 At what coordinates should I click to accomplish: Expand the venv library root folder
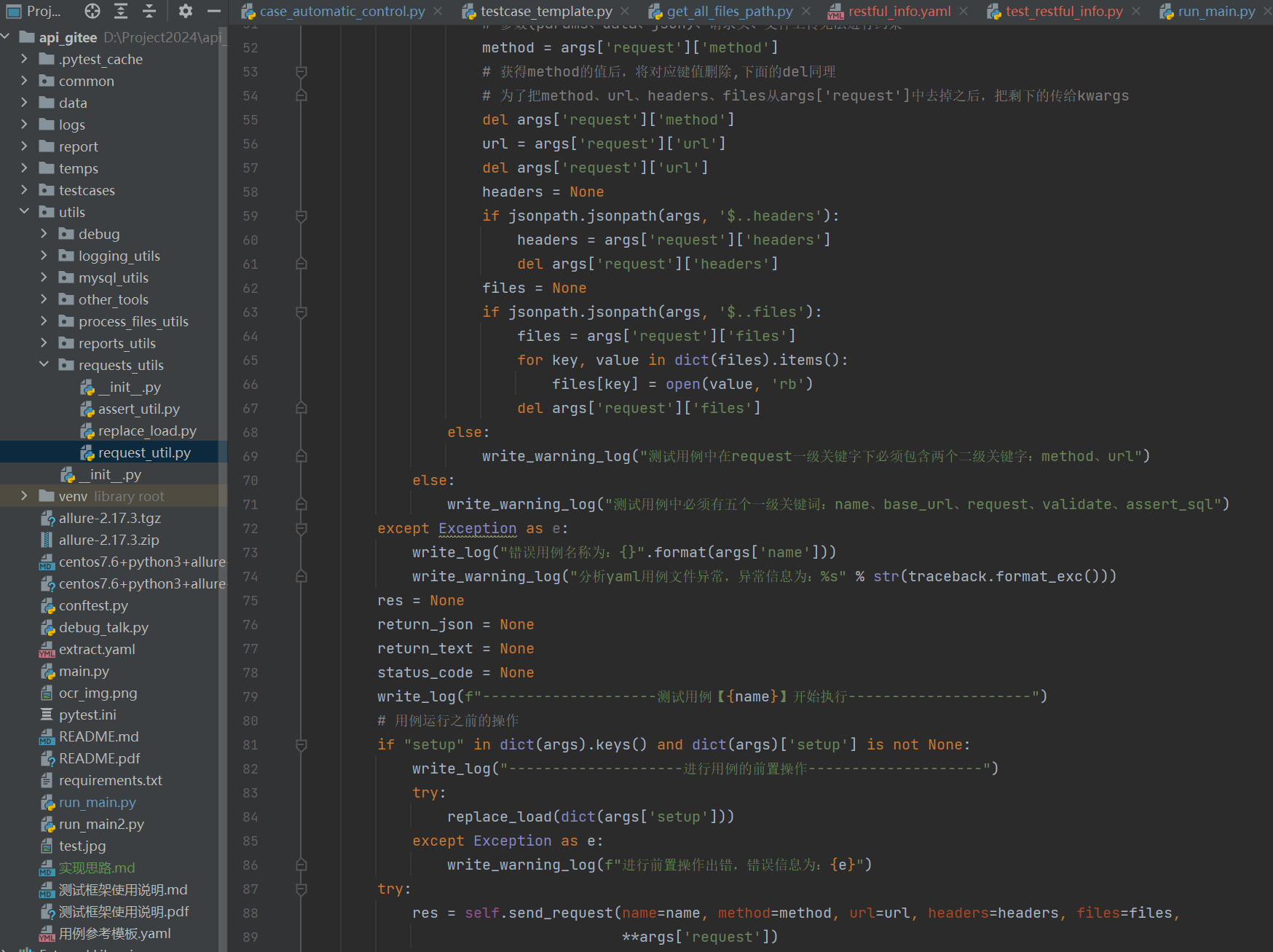click(x=24, y=496)
